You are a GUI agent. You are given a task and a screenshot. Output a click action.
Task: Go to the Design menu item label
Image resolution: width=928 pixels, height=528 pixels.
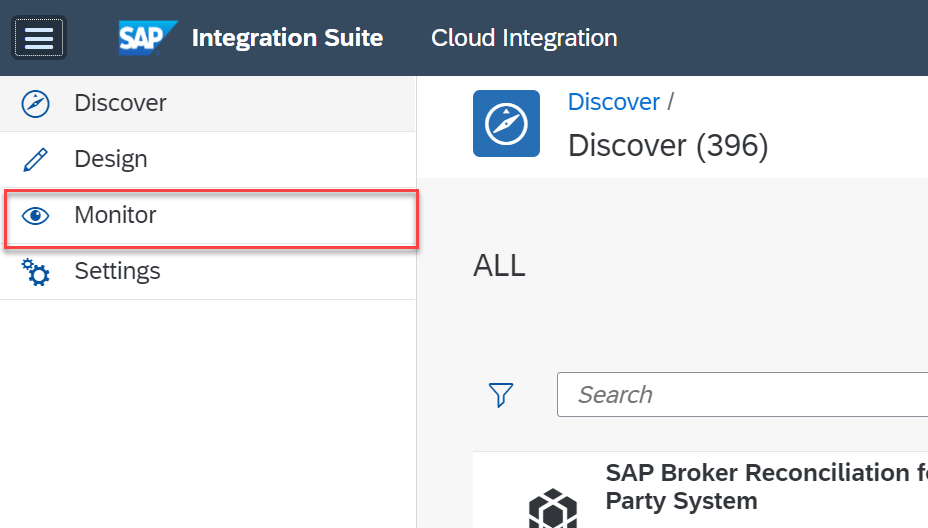(110, 159)
